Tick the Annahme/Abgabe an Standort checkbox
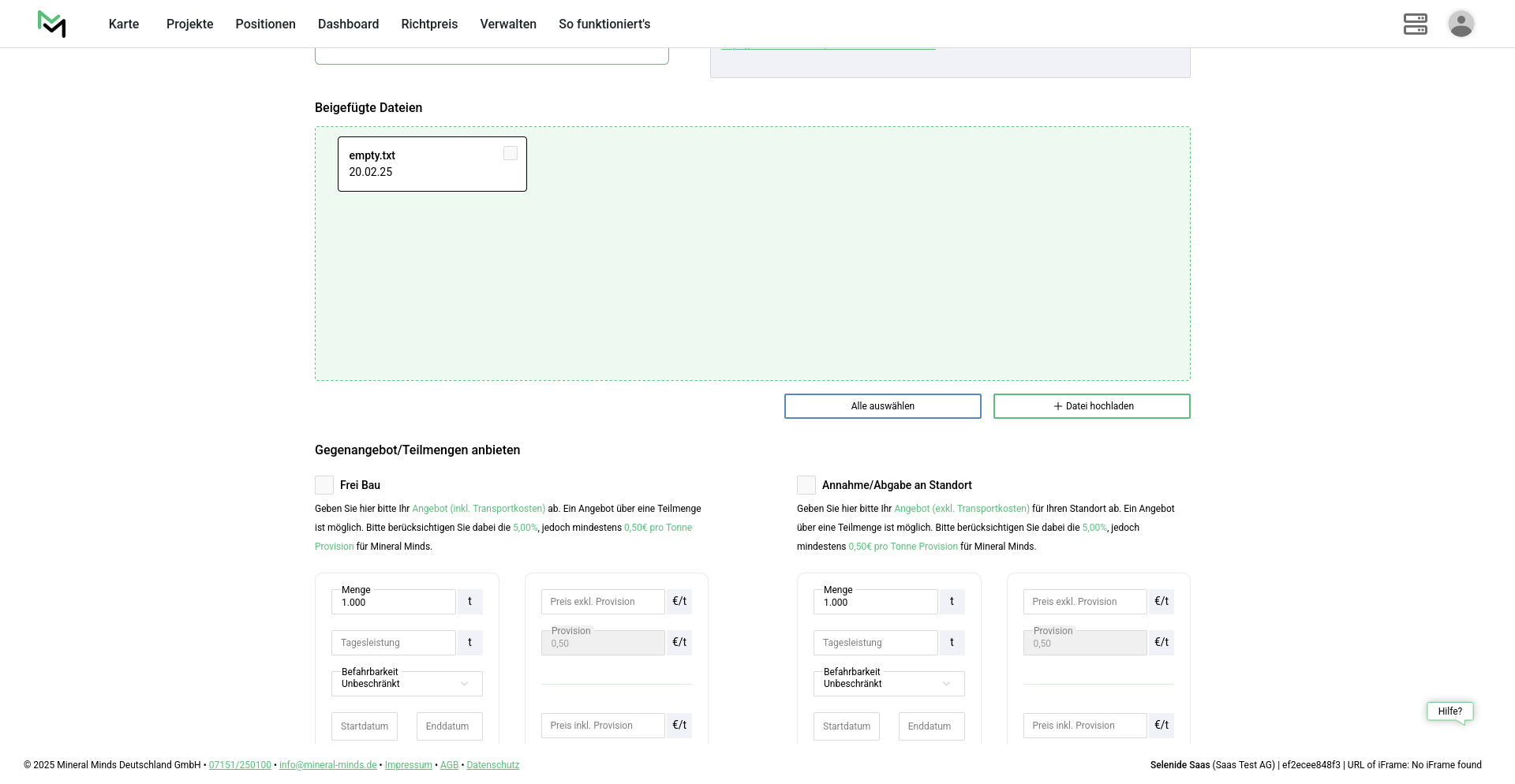Viewport: 1515px width, 784px height. [x=806, y=485]
